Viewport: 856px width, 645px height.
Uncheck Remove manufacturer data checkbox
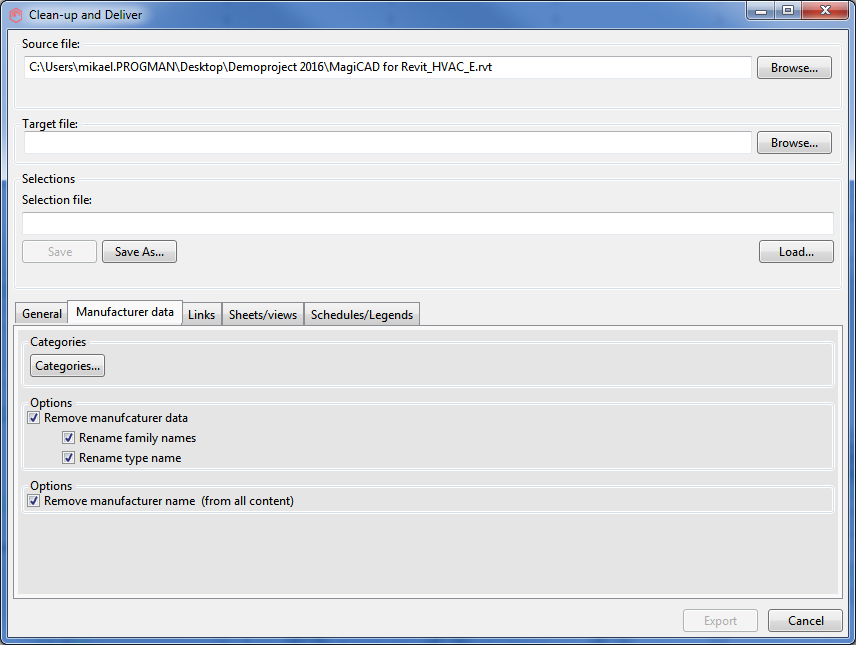(x=34, y=418)
